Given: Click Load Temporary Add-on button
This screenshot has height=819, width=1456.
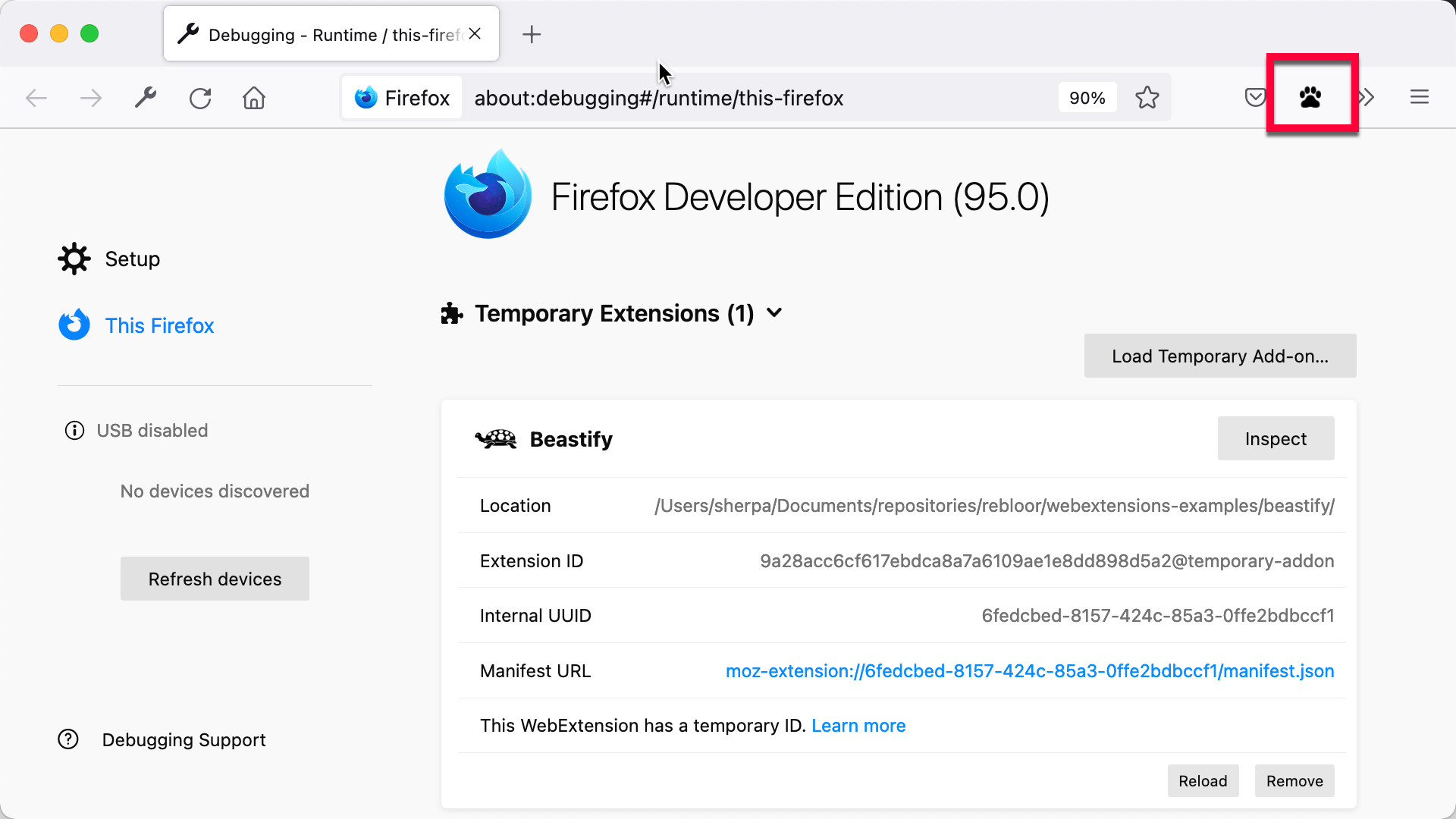Looking at the screenshot, I should 1220,355.
